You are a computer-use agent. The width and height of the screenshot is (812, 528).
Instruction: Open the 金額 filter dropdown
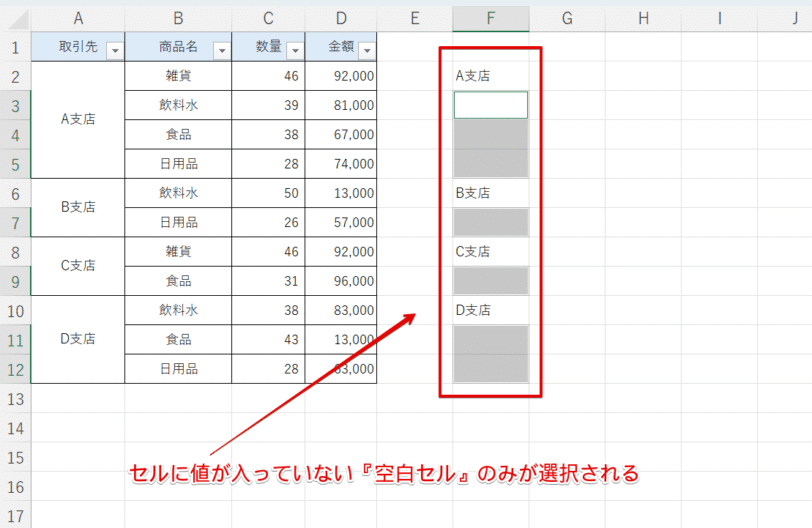pos(367,51)
